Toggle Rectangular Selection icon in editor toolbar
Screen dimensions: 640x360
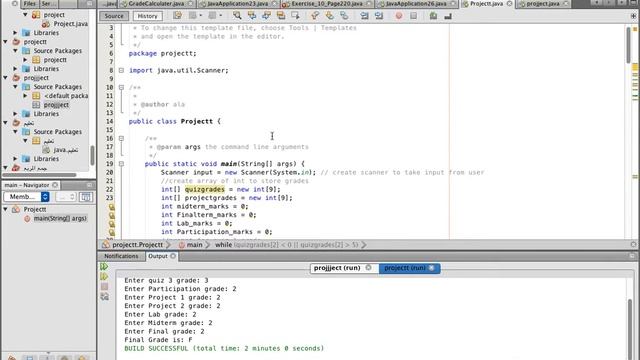click(295, 16)
